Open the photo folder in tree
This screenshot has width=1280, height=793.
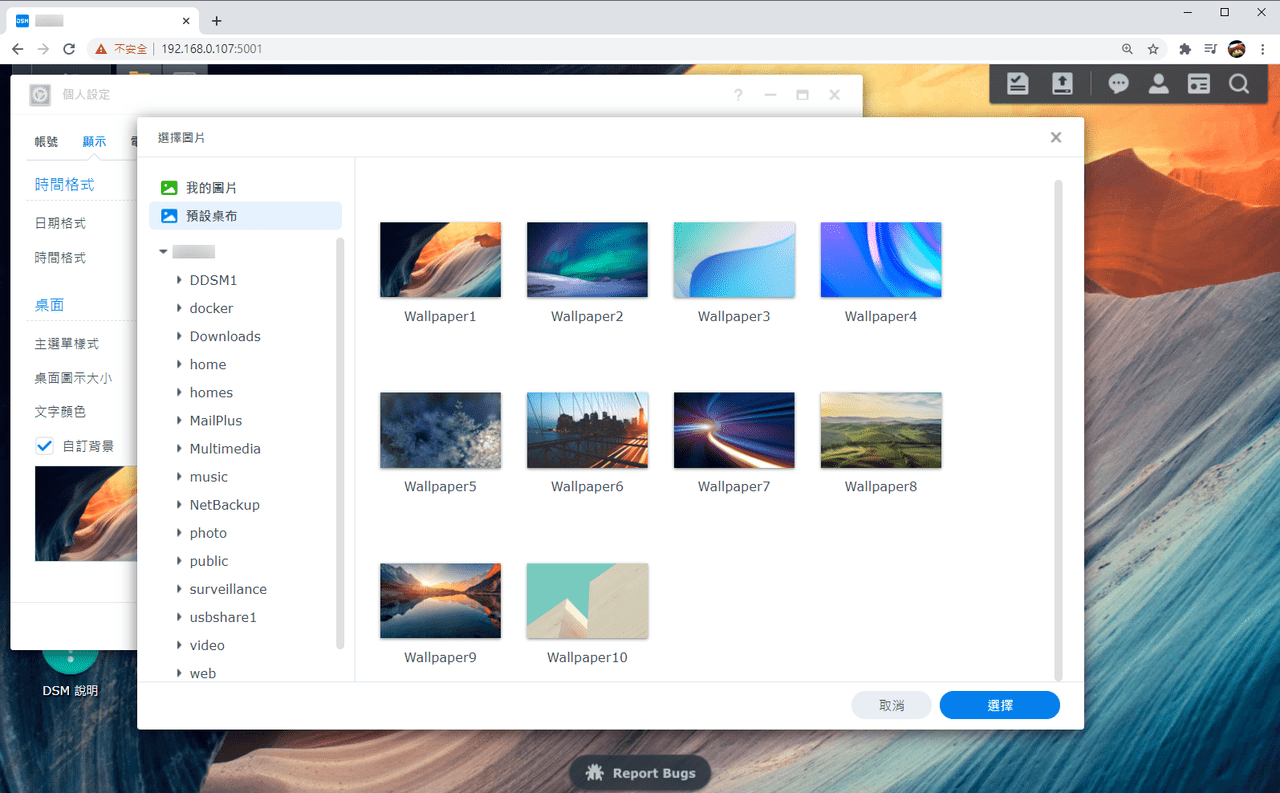[208, 533]
